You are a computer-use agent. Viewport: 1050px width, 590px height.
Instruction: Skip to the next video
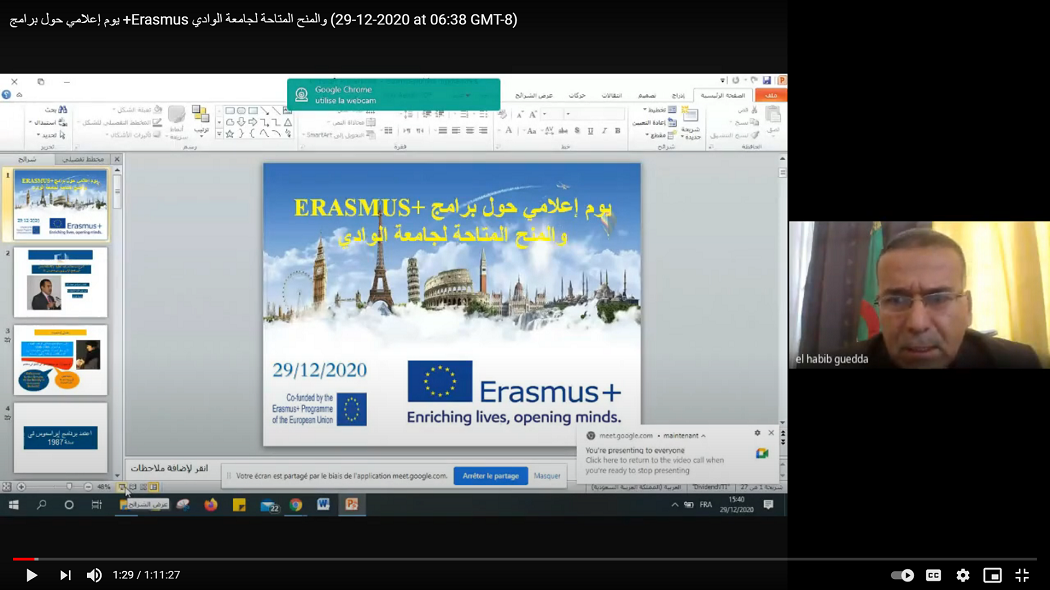(x=65, y=575)
